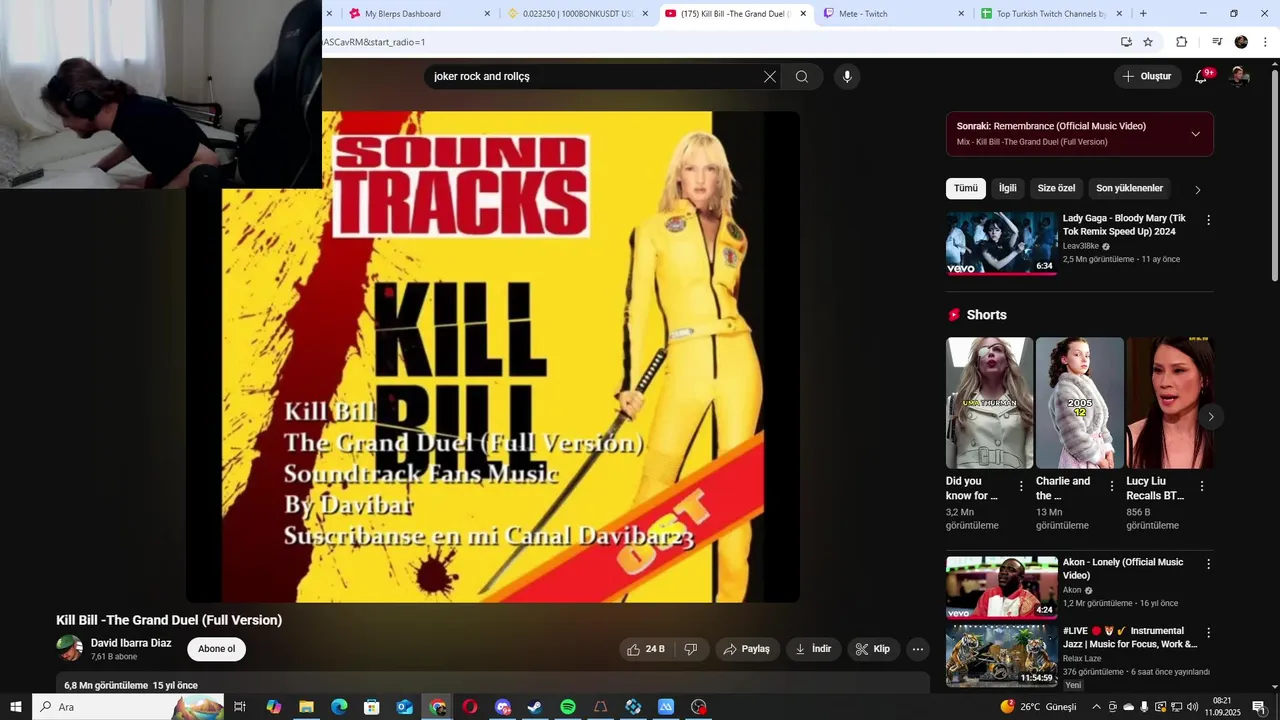
Task: Show more Shorts with the next arrow
Action: 1210,416
